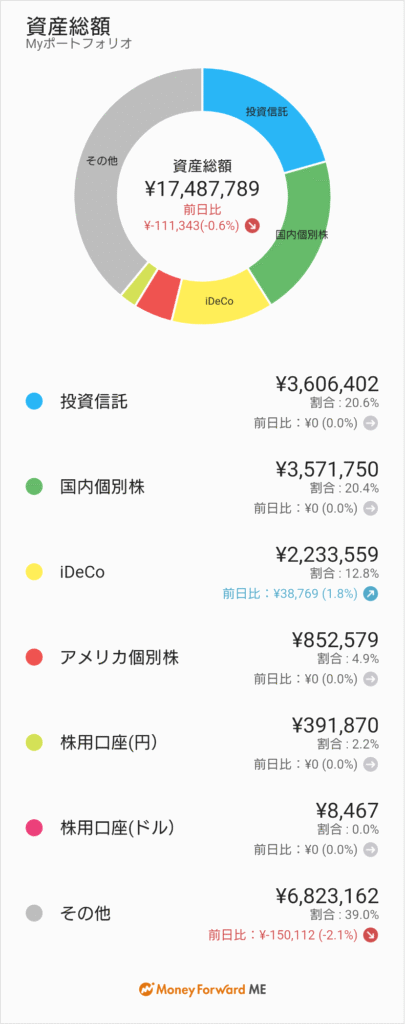Click the gray arrow icon in 株用口座(ドル) row
The height and width of the screenshot is (1024, 405).
click(x=370, y=850)
